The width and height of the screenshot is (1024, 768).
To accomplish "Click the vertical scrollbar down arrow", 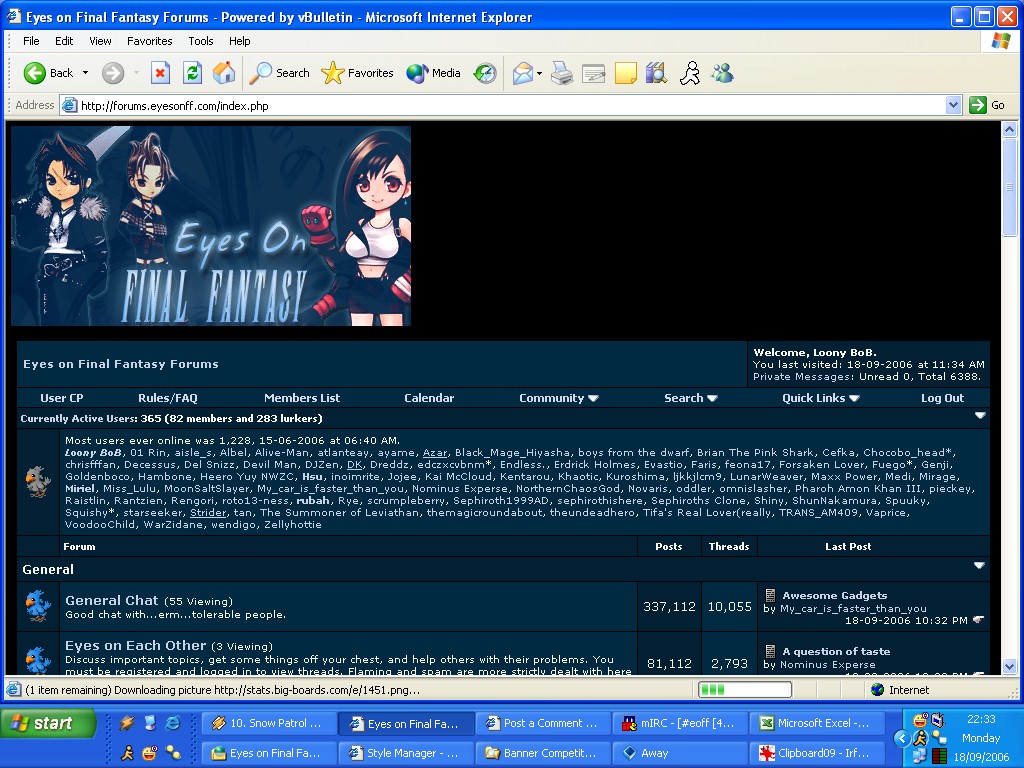I will click(x=1010, y=666).
